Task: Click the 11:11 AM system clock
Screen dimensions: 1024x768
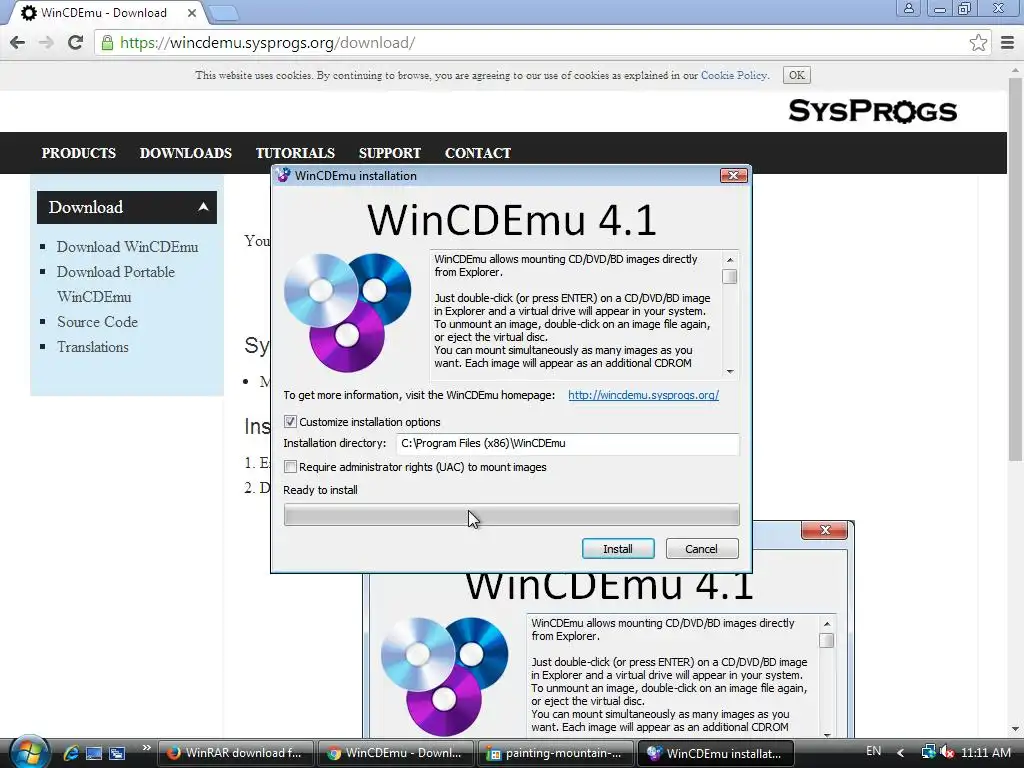Action: pos(986,753)
